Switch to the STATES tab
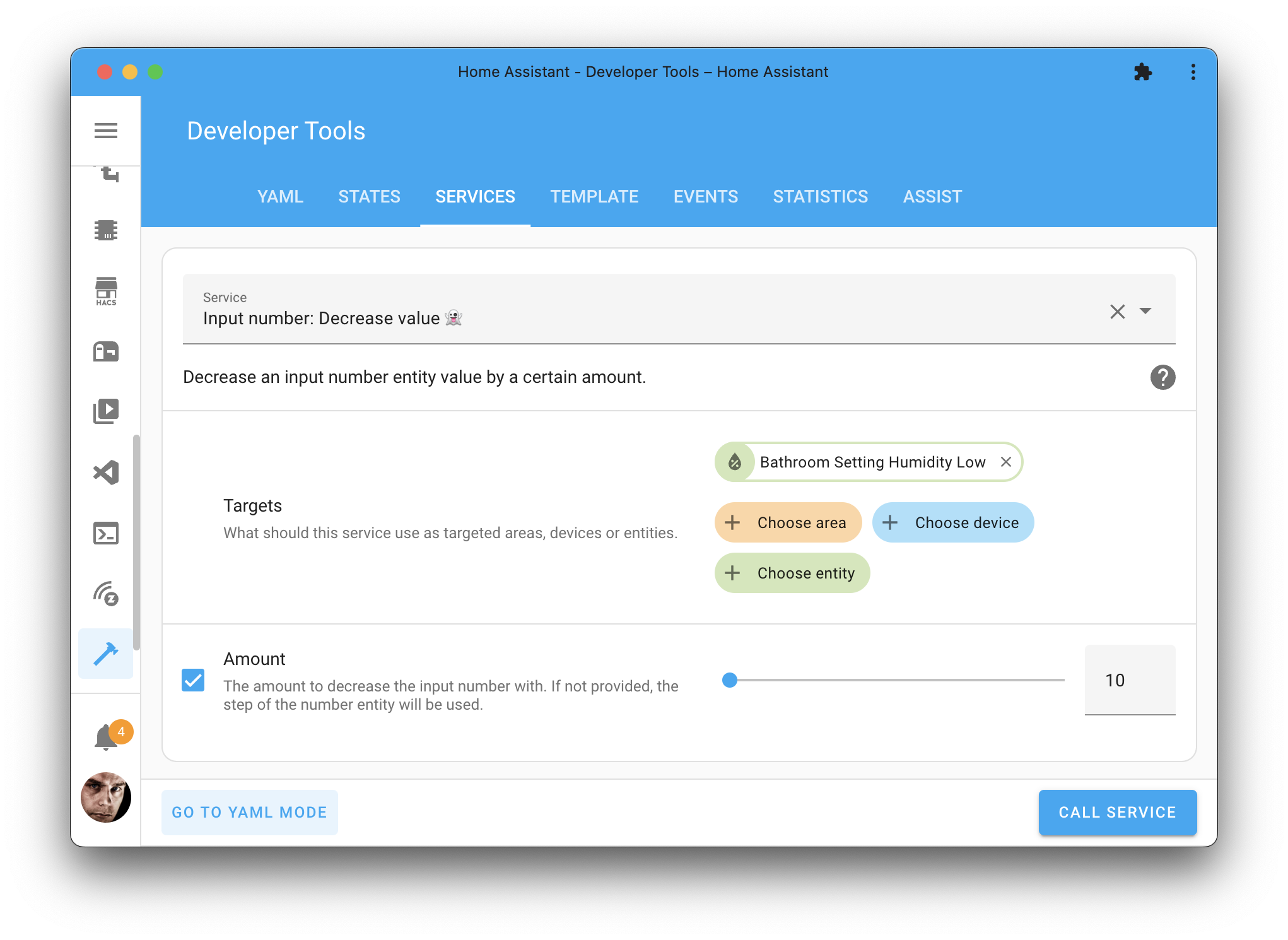This screenshot has width=1288, height=940. (369, 196)
